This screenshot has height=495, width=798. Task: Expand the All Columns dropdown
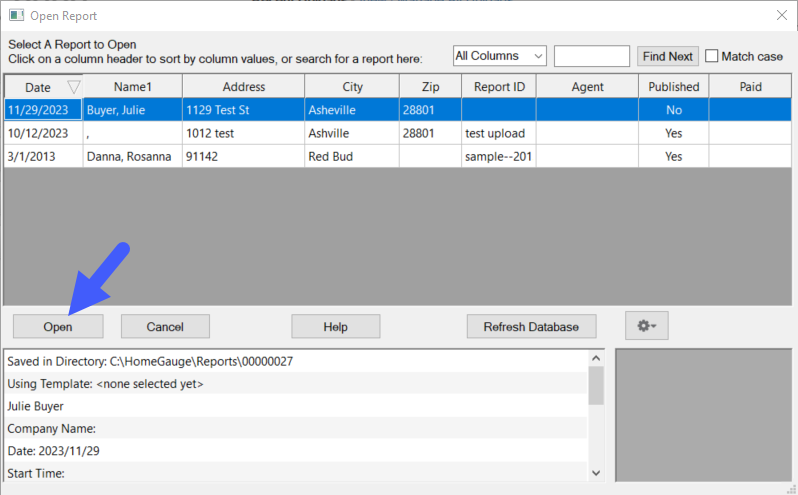(499, 56)
